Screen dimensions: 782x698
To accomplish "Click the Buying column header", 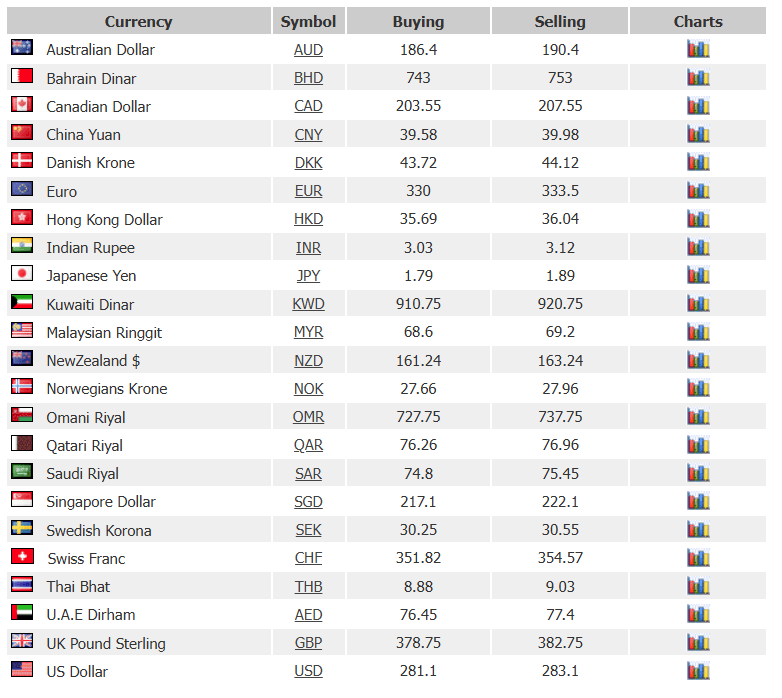I will [x=418, y=21].
